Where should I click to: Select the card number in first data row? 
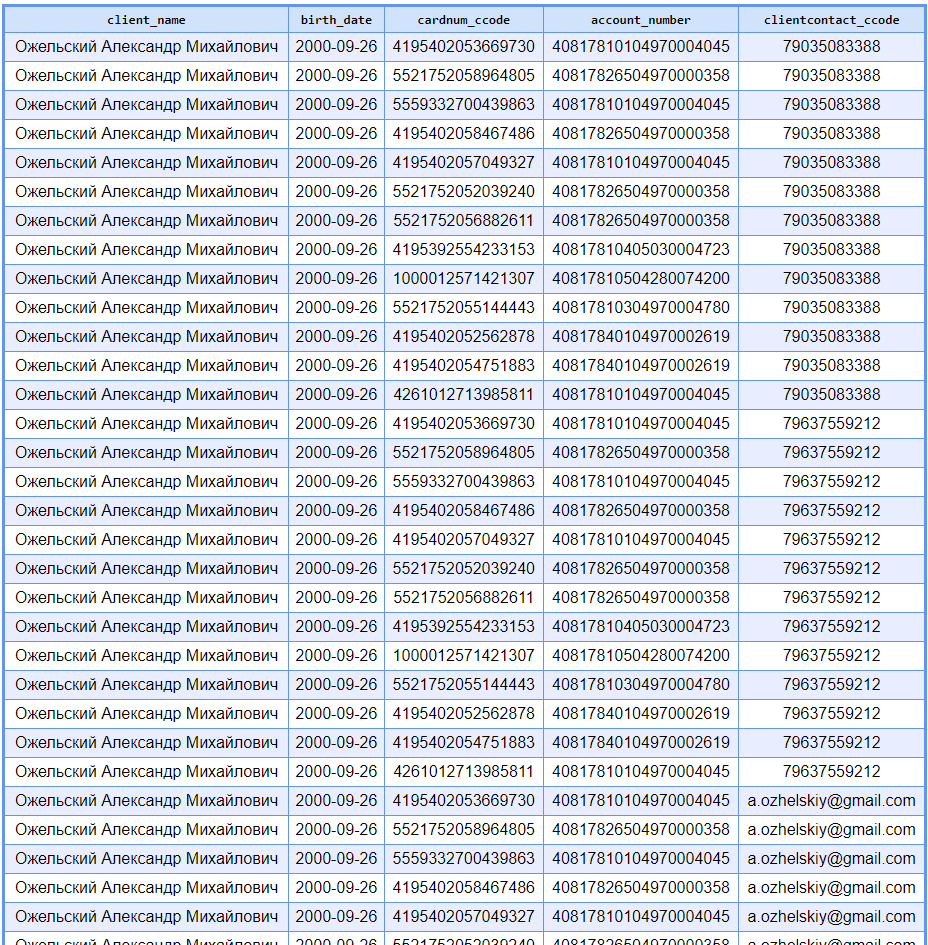[463, 46]
